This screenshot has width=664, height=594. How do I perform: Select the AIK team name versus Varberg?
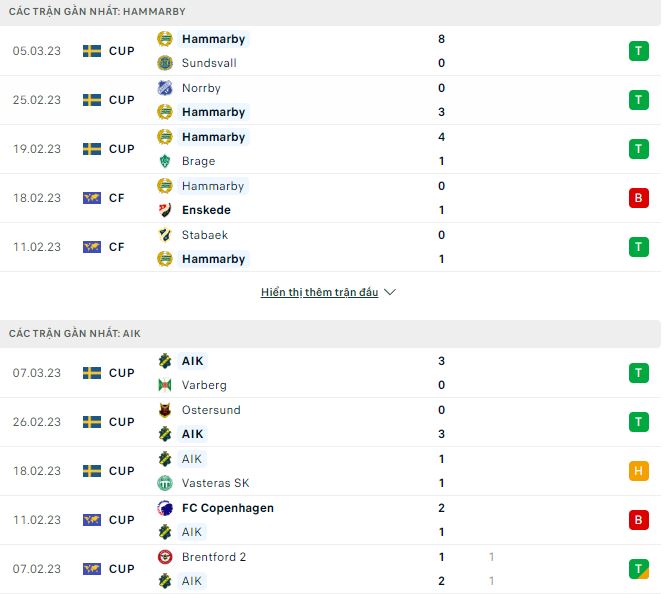193,361
